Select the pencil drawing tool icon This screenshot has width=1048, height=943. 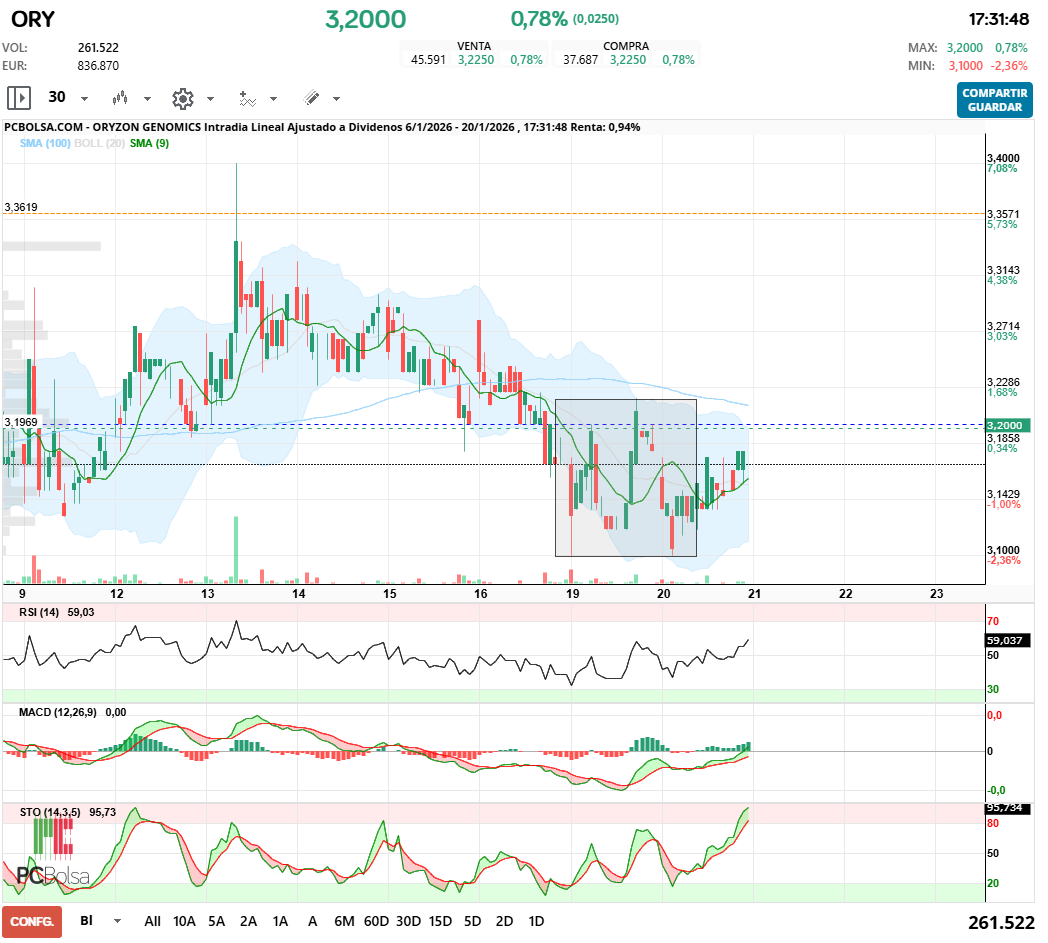311,98
